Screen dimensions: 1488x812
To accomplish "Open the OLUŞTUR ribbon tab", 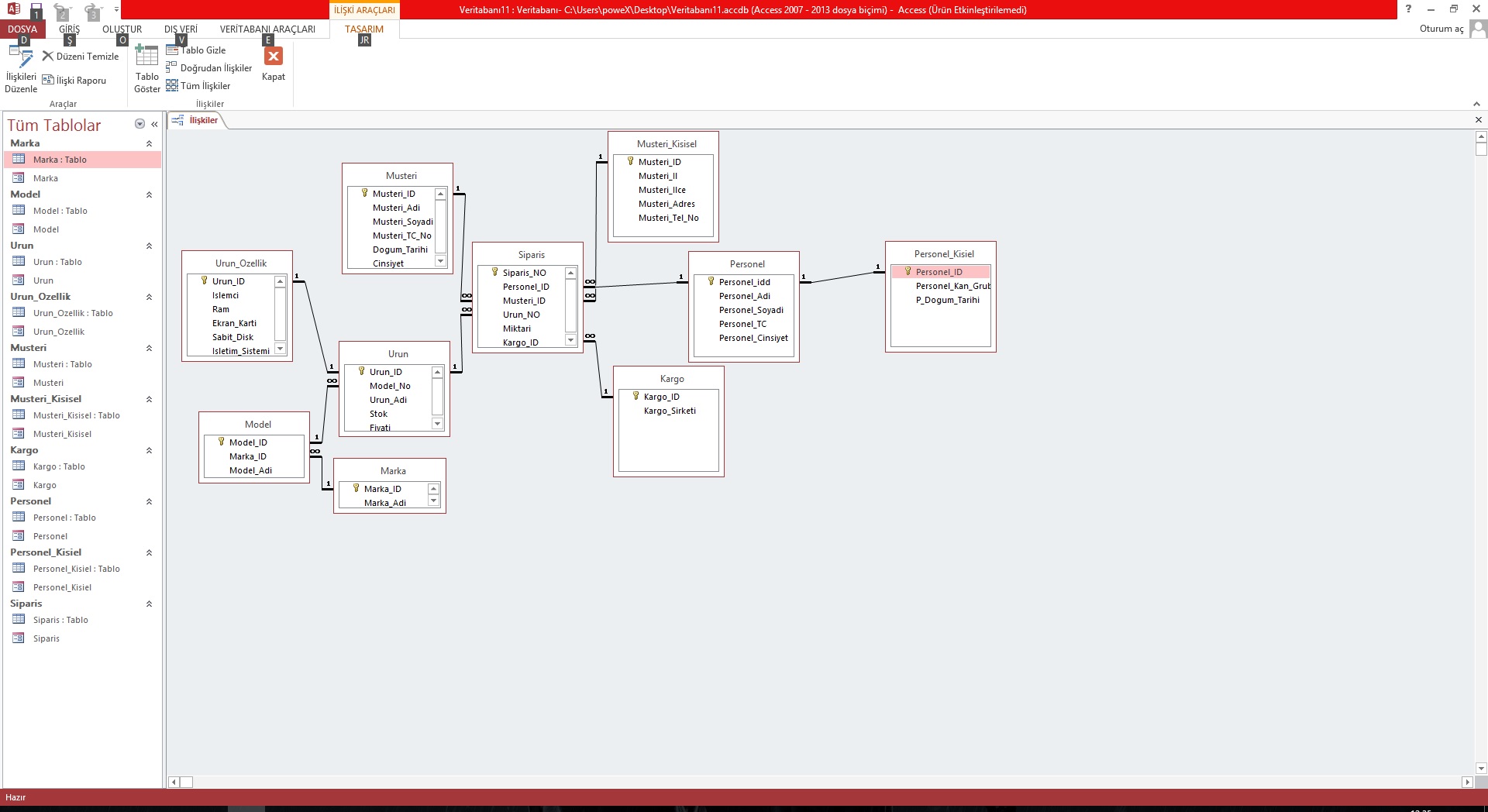I will tap(122, 29).
